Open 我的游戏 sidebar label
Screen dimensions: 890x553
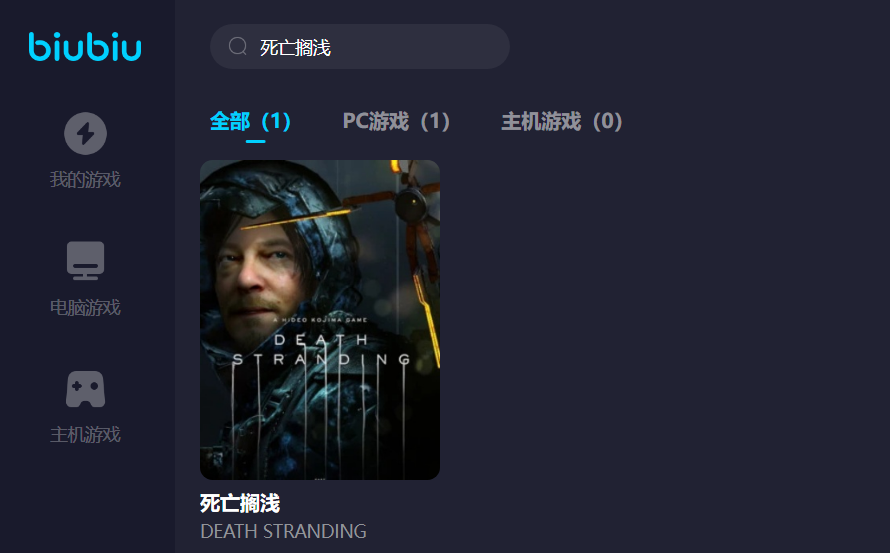(85, 179)
